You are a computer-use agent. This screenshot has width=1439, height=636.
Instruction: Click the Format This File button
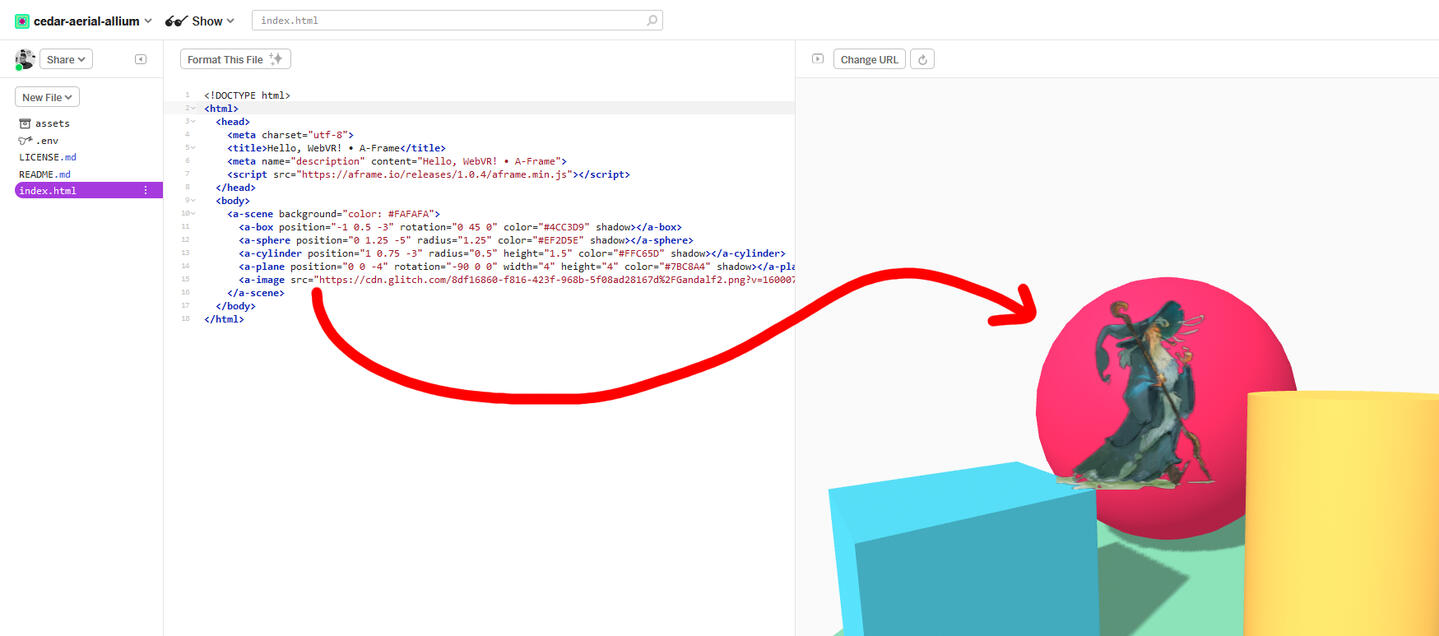click(x=235, y=60)
